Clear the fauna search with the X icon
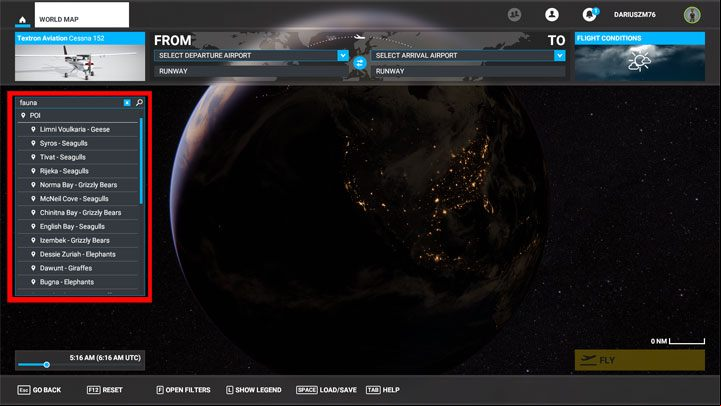Image resolution: width=721 pixels, height=406 pixels. coord(127,103)
